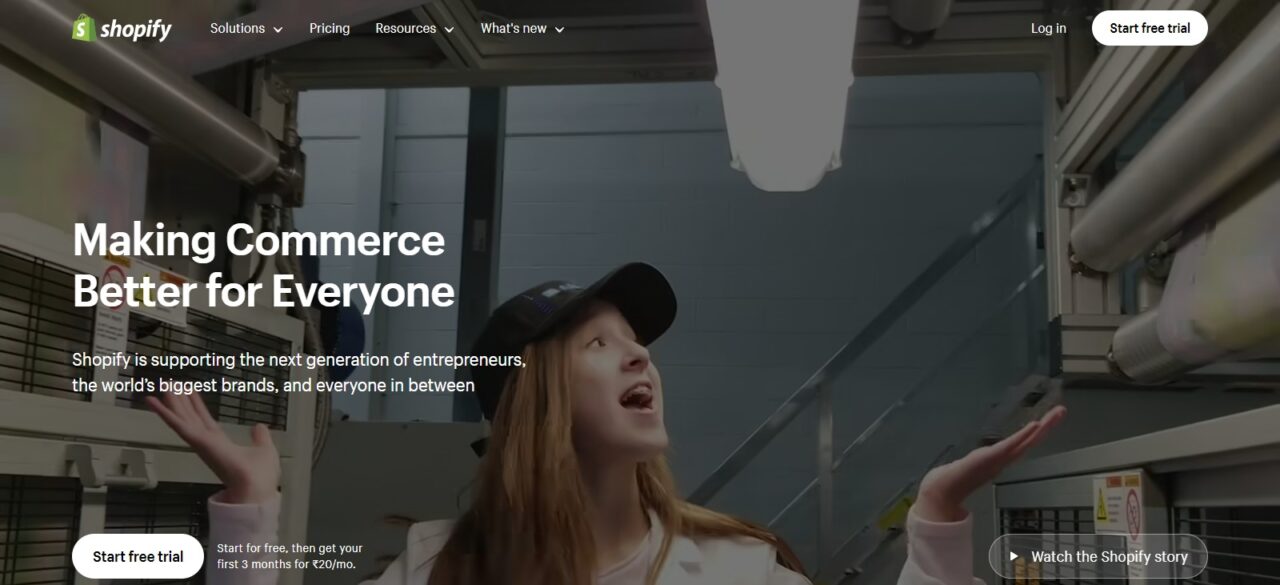The image size is (1280, 585).
Task: Click Start free trial in the top header
Action: (1150, 28)
